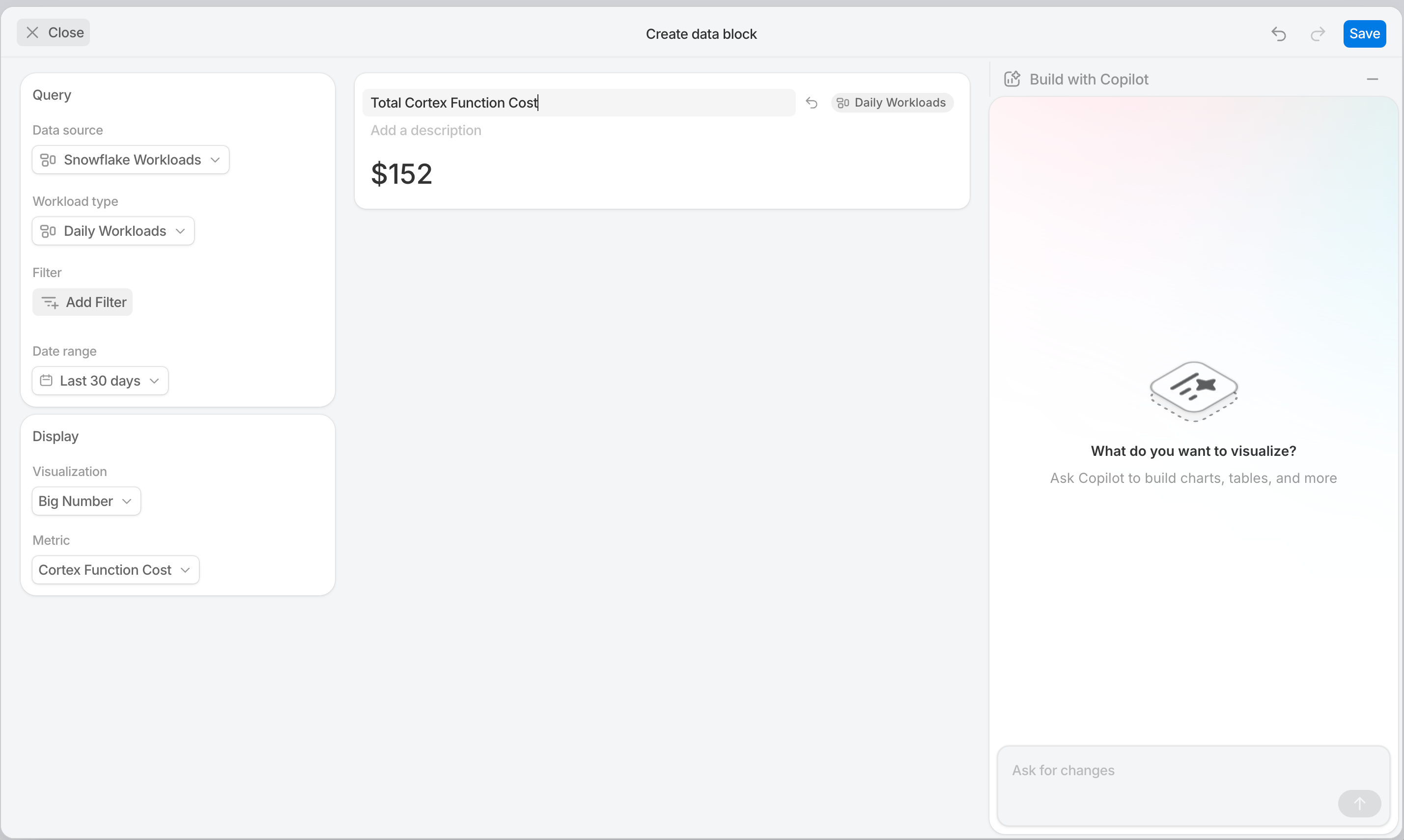Minimize the Build with Copilot panel
This screenshot has width=1404, height=840.
click(x=1372, y=79)
